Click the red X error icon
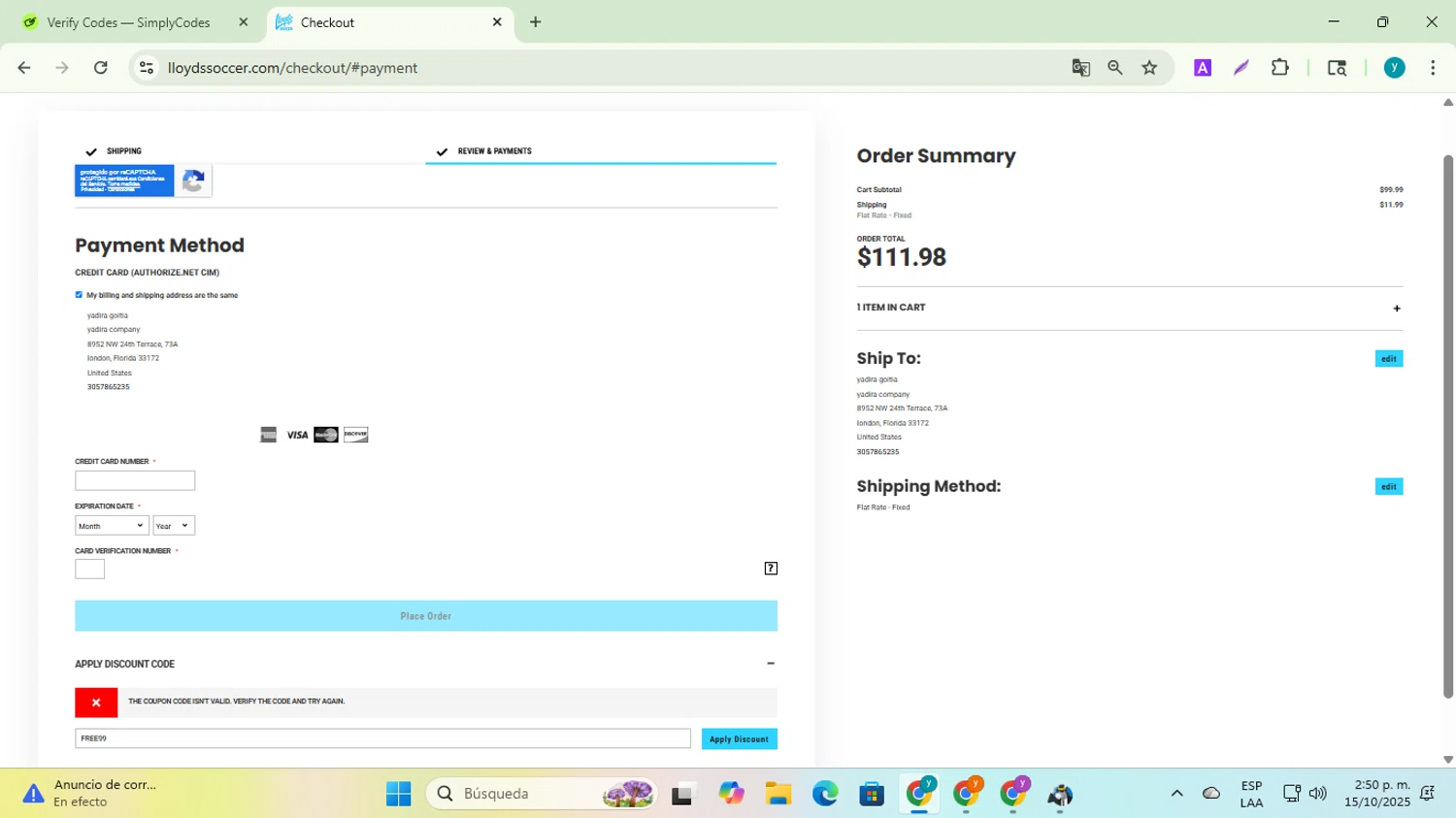1456x818 pixels. point(96,703)
